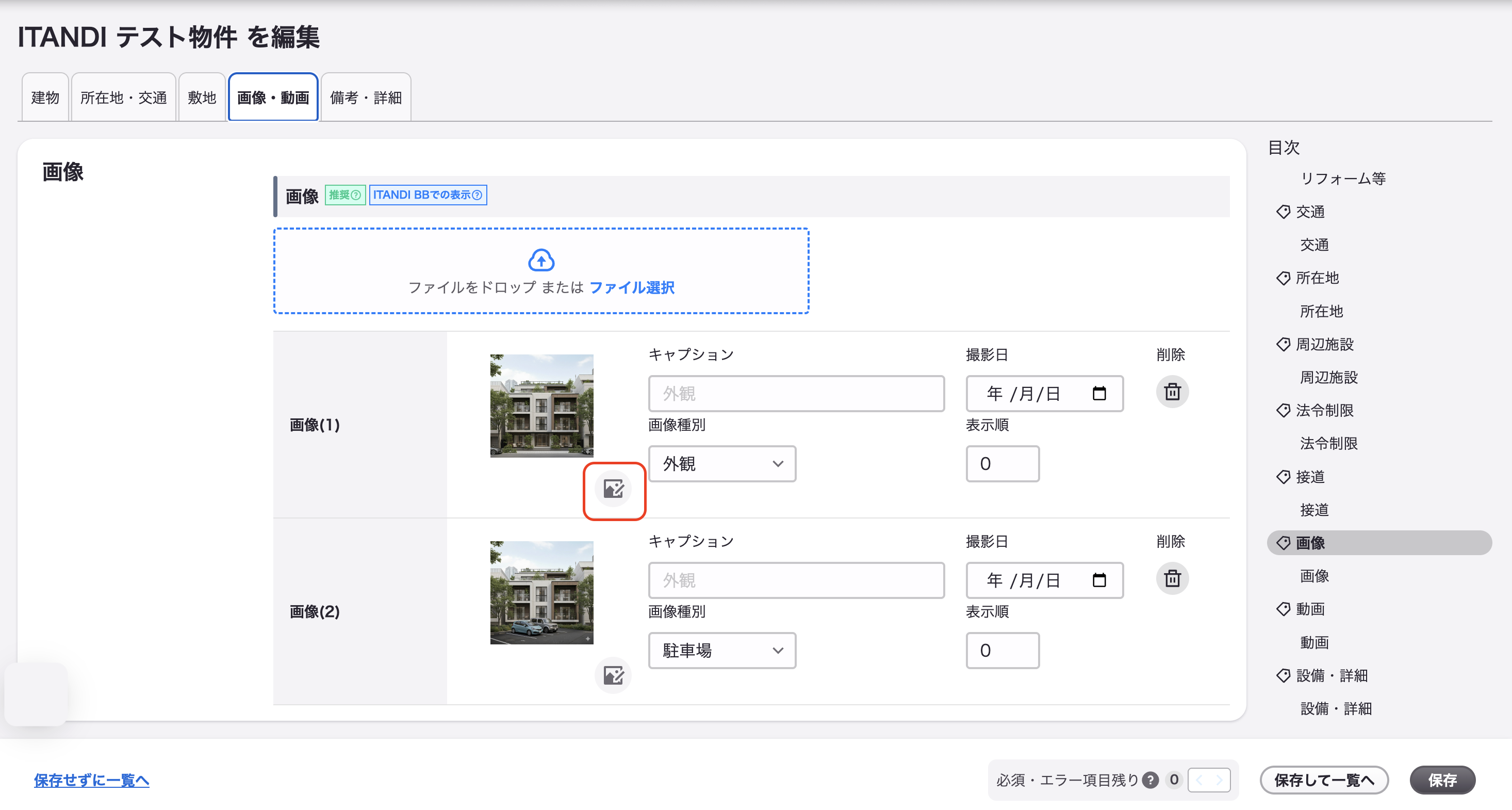The width and height of the screenshot is (1512, 810).
Task: Open calendar picker for 画像(2) 撮影日
Action: point(1099,580)
